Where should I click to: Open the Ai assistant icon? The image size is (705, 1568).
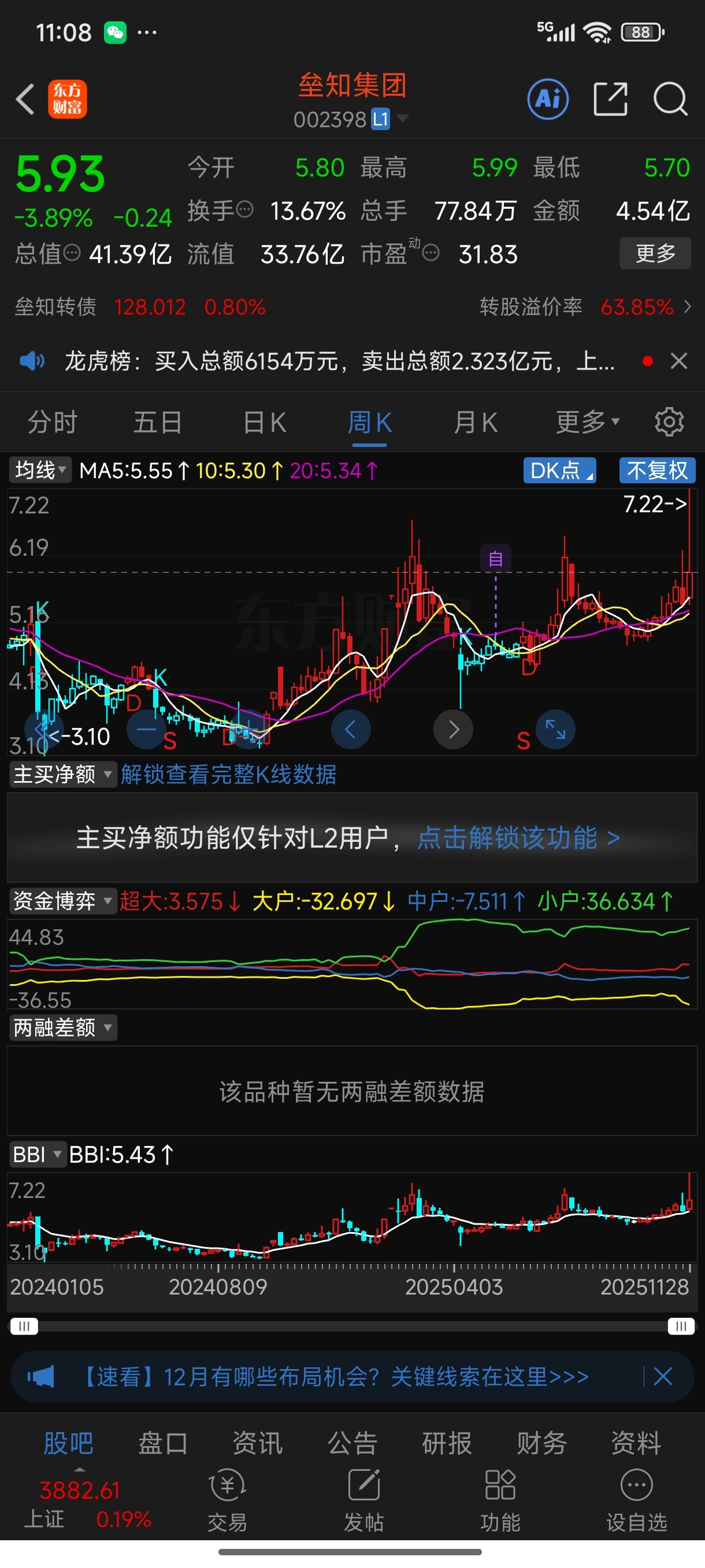pos(548,99)
